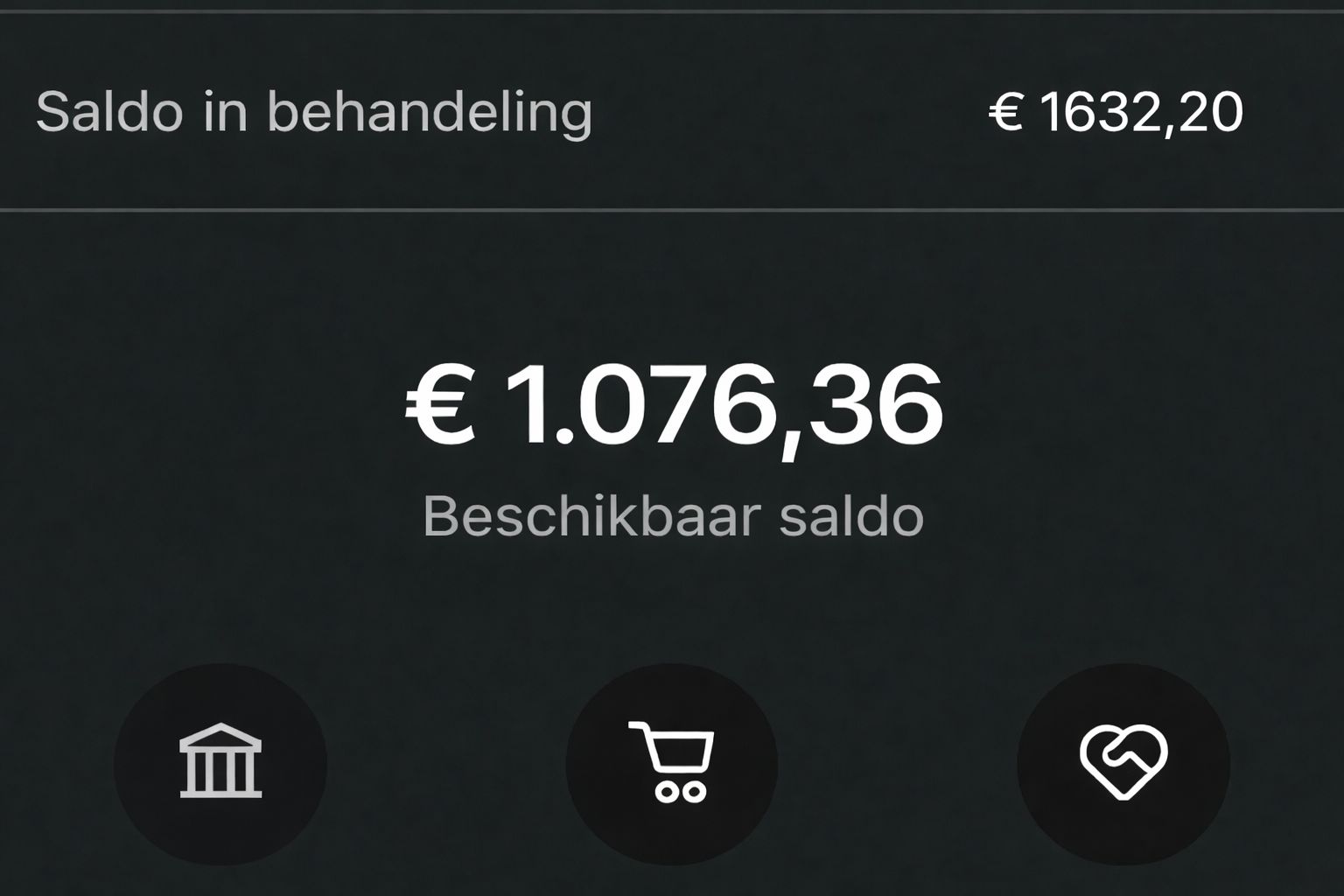Click the Beschikbaar saldo label
Viewport: 1344px width, 896px height.
(x=673, y=515)
